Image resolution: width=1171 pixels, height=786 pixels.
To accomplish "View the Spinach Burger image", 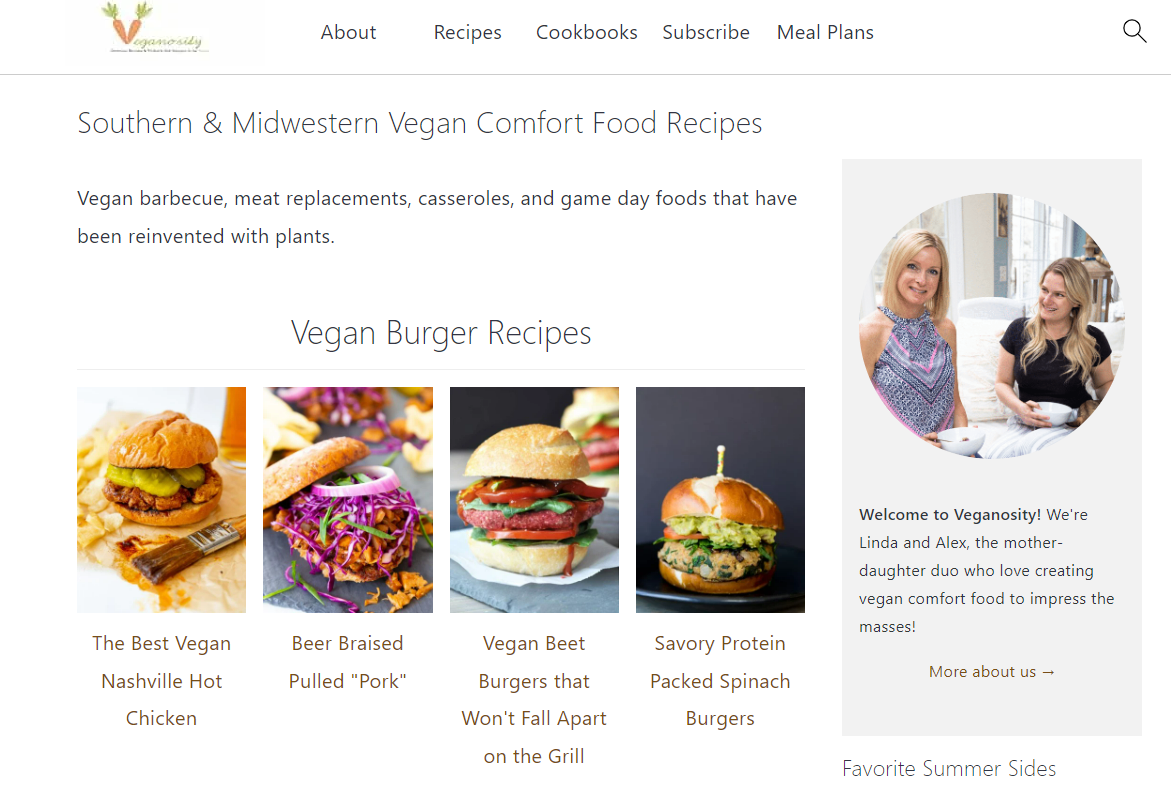I will pos(720,500).
